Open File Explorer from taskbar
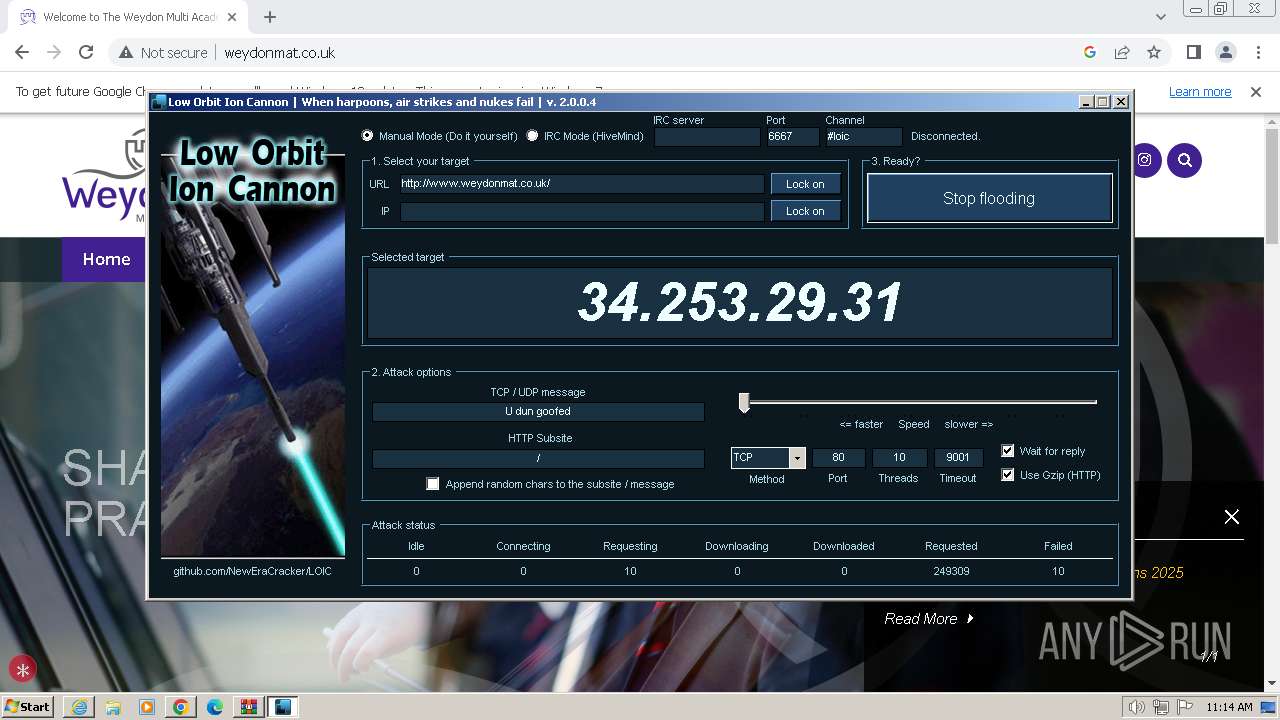1280x720 pixels. coord(112,707)
